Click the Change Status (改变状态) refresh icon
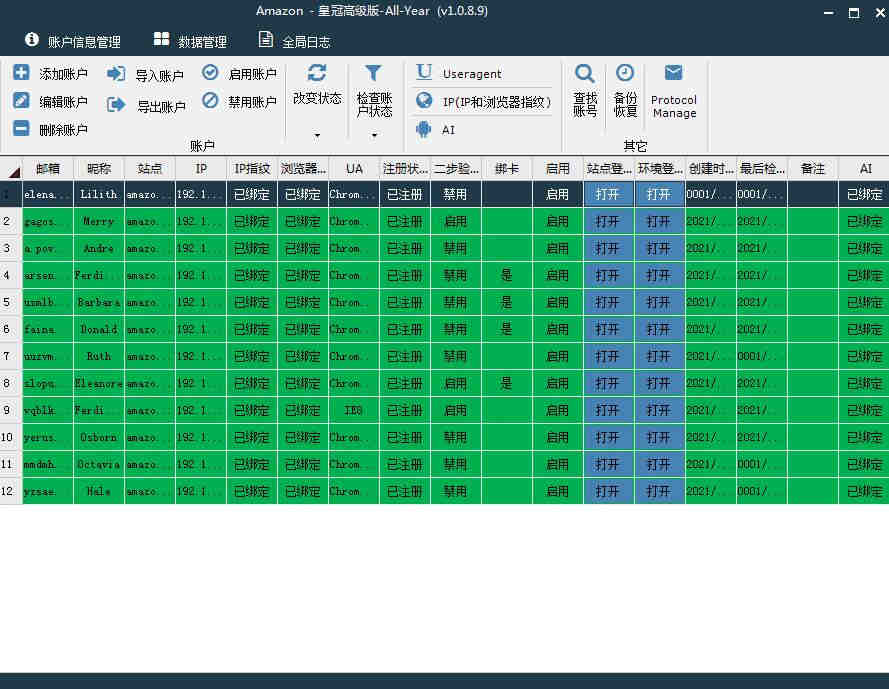889x689 pixels. 317,73
